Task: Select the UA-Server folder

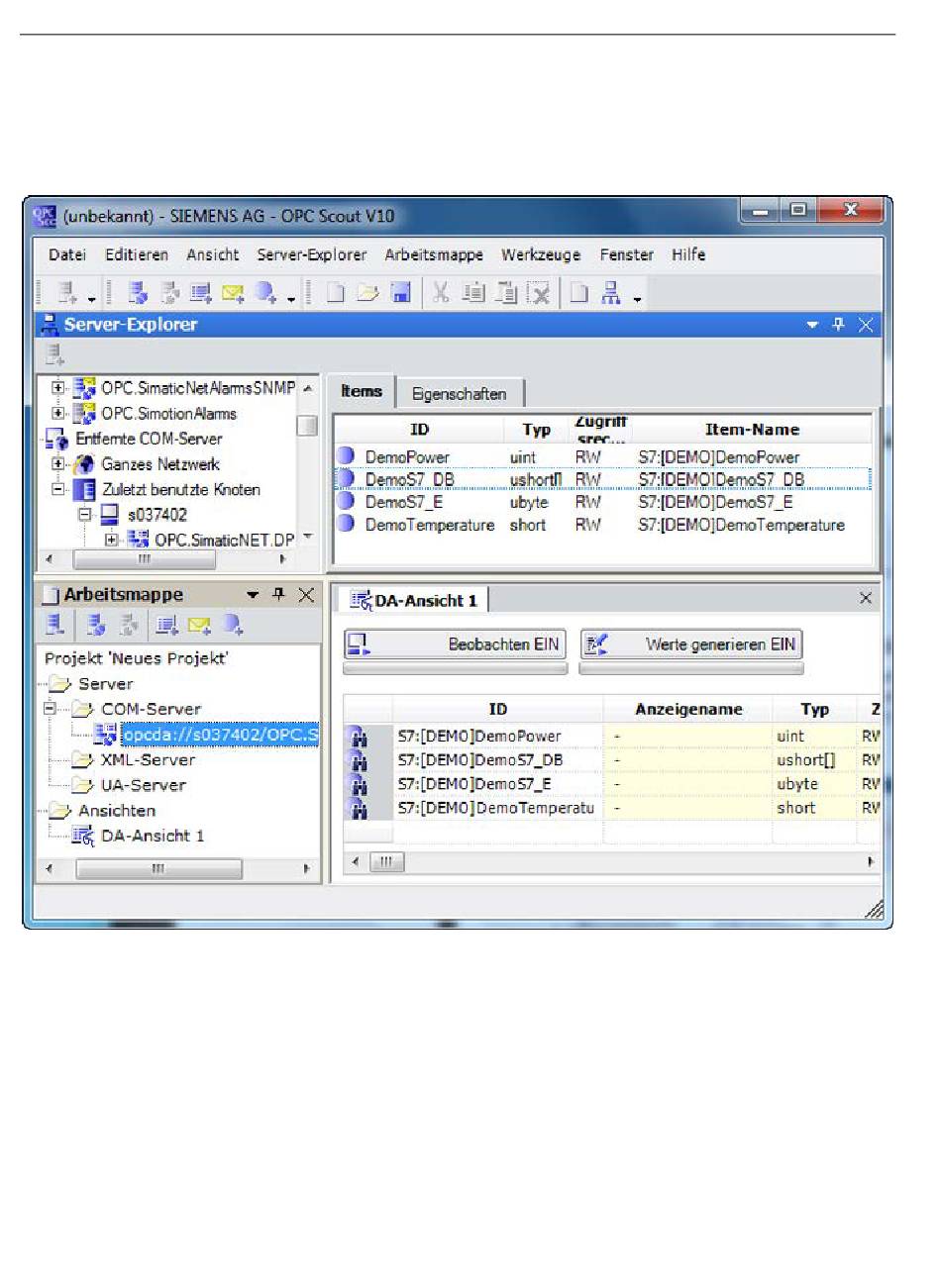Action: (x=144, y=785)
